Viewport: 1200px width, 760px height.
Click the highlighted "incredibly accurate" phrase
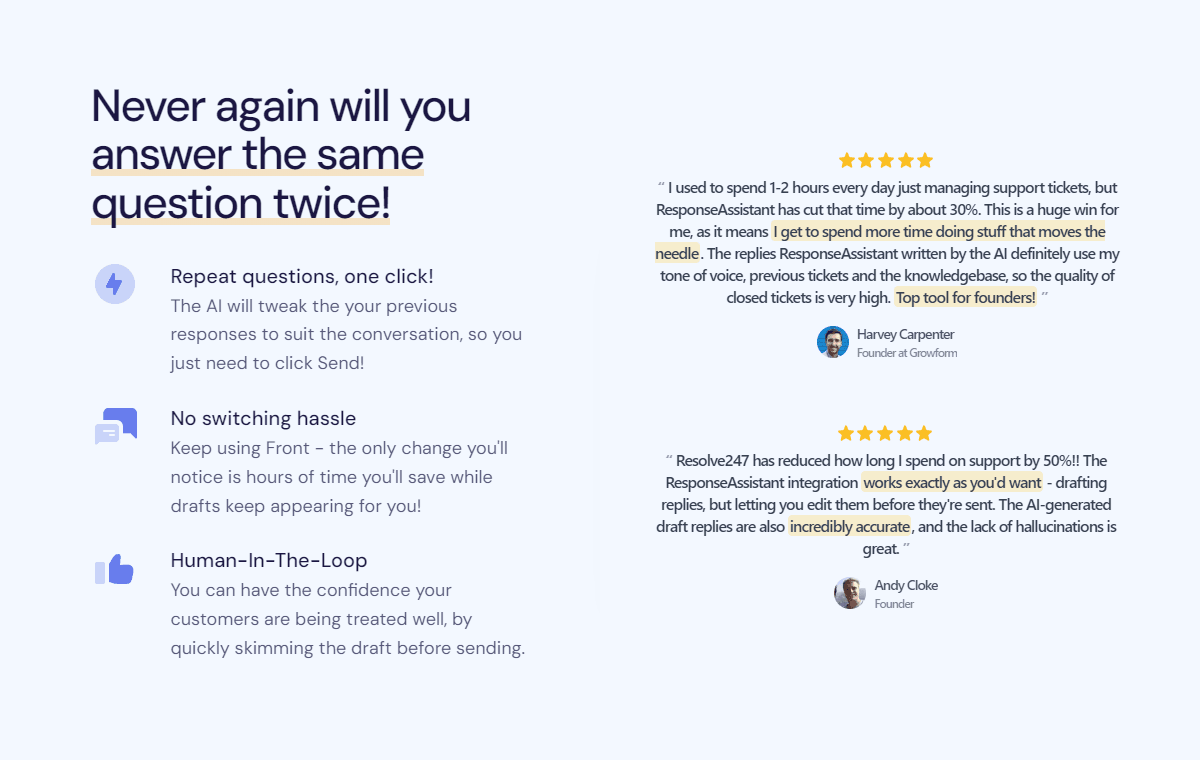pos(850,527)
